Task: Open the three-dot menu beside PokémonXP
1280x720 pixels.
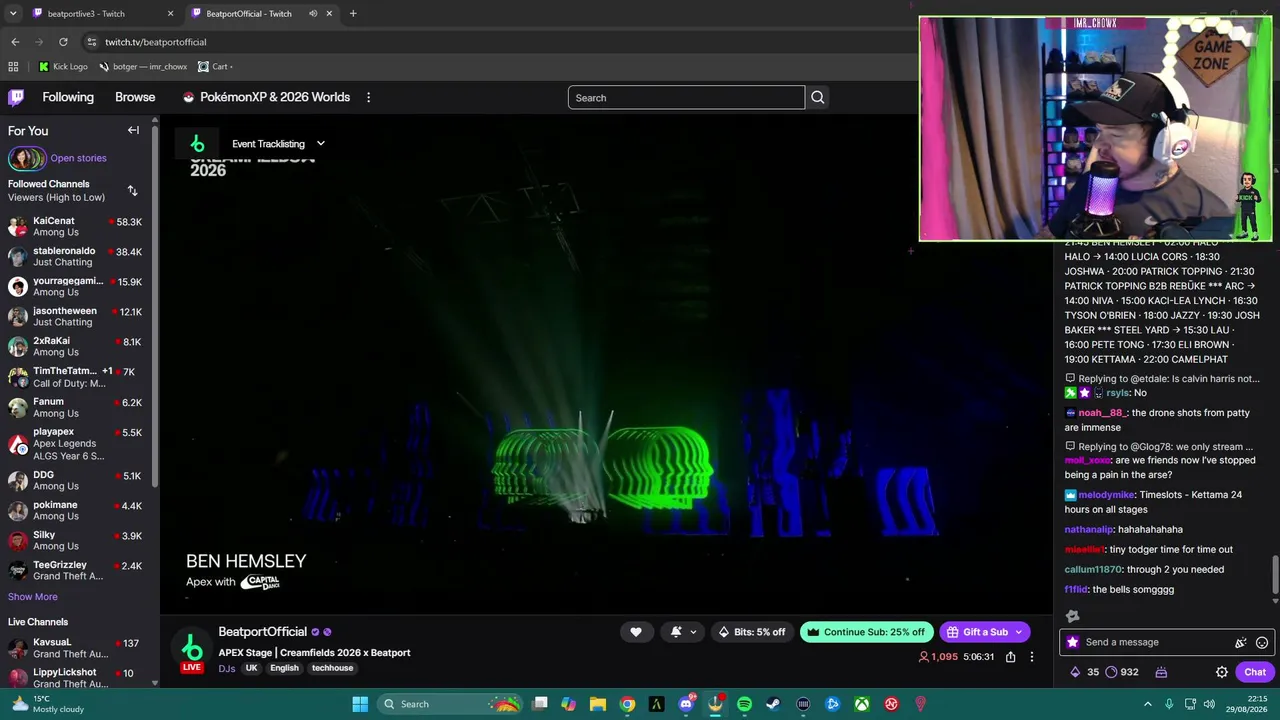Action: [x=368, y=97]
